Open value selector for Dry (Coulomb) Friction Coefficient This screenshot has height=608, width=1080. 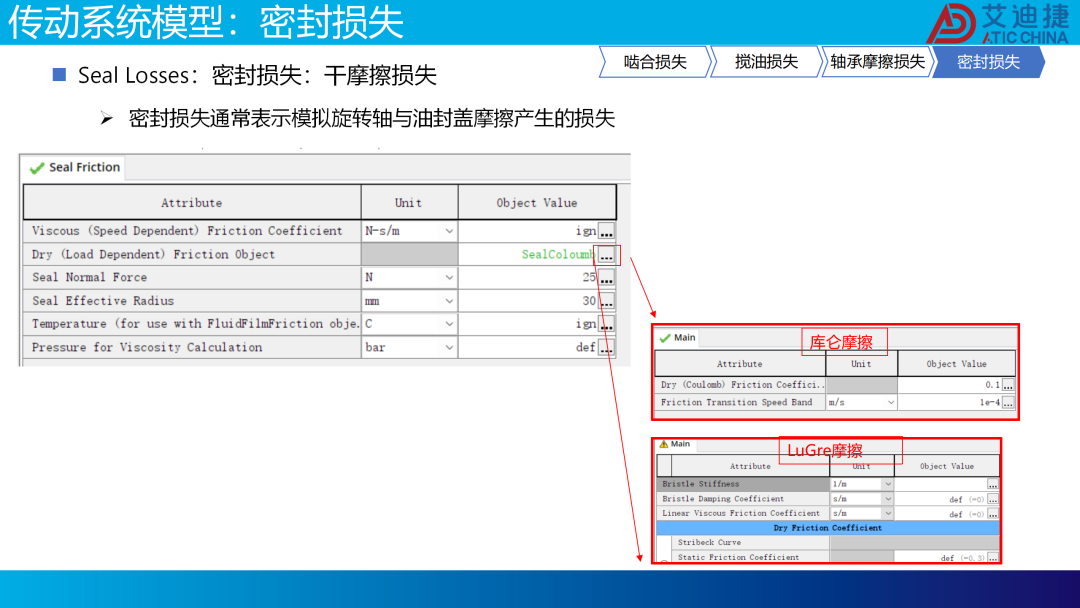pos(1008,385)
